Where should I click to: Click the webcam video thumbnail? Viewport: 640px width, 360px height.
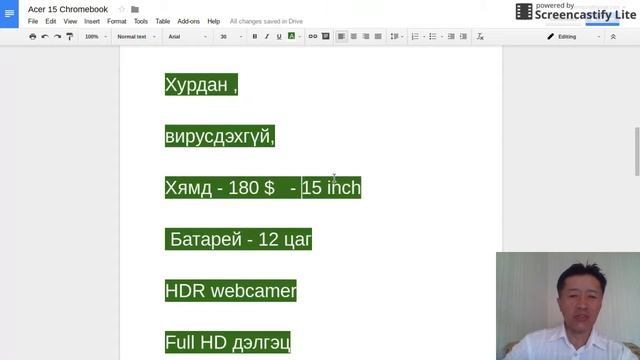[x=568, y=306]
